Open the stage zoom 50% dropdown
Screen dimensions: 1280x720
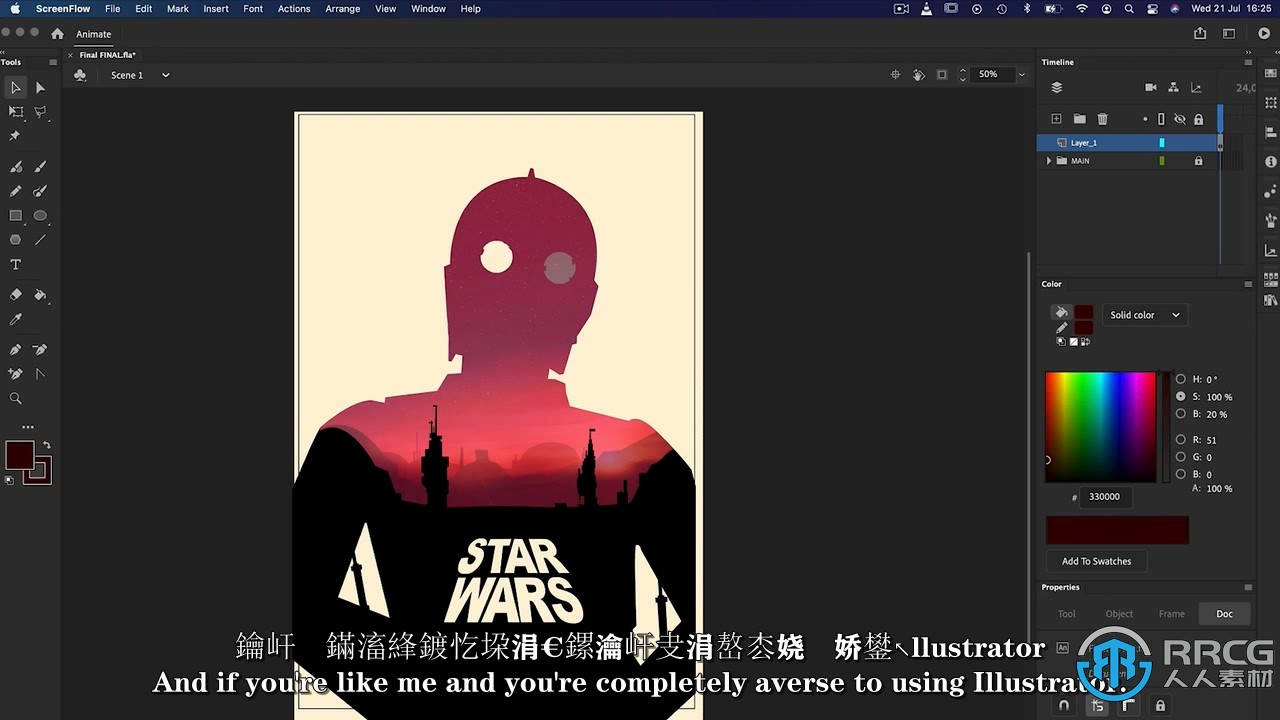(x=1021, y=75)
